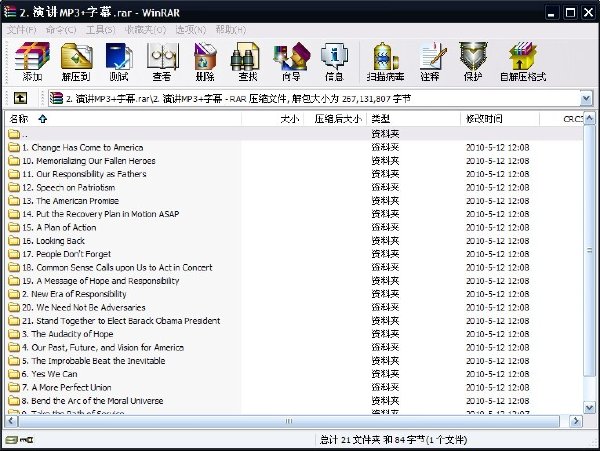The width and height of the screenshot is (600, 451).
Task: Open the 工具(S) menu
Action: (100, 30)
